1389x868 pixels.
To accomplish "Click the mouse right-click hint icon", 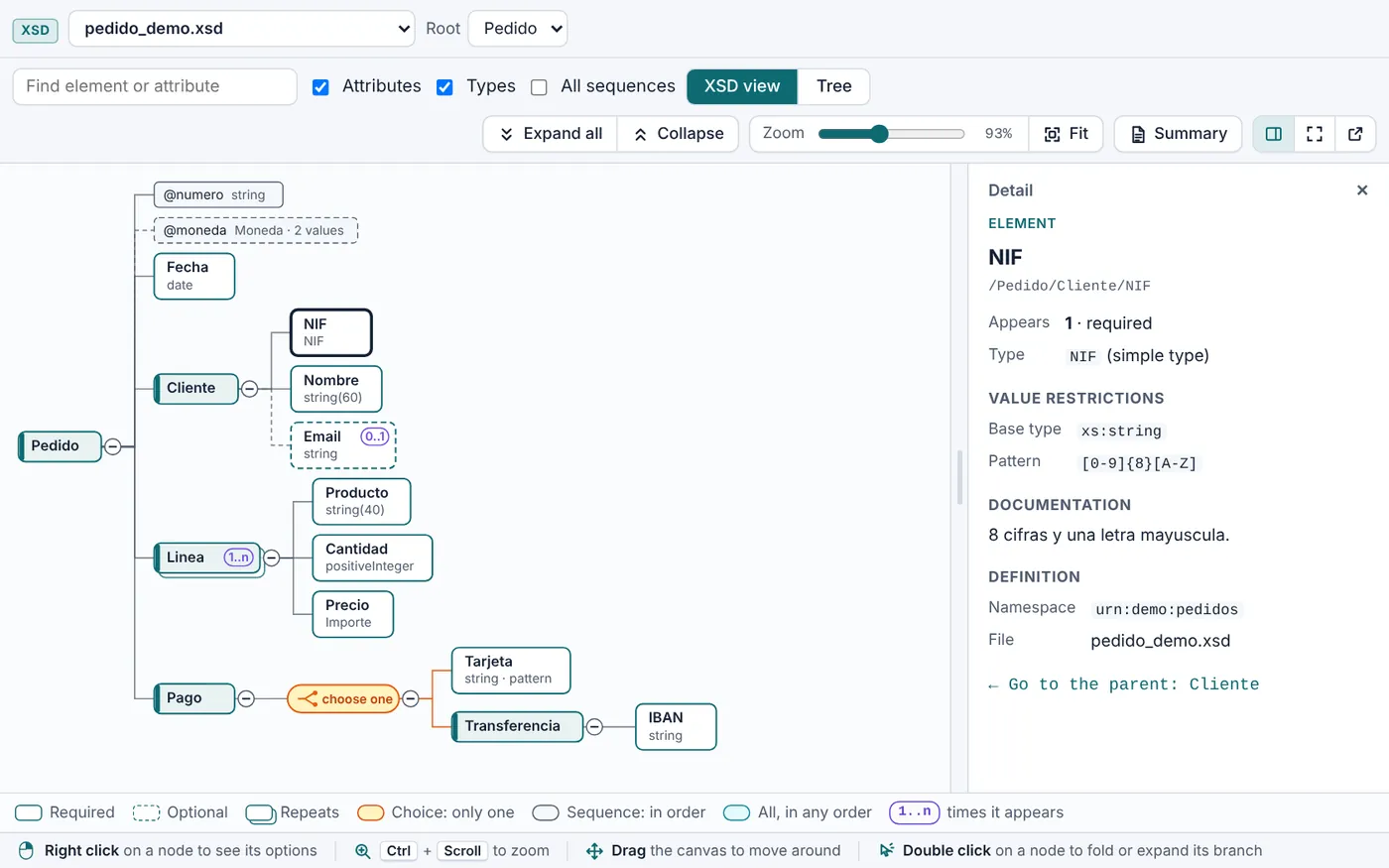I will 27,851.
